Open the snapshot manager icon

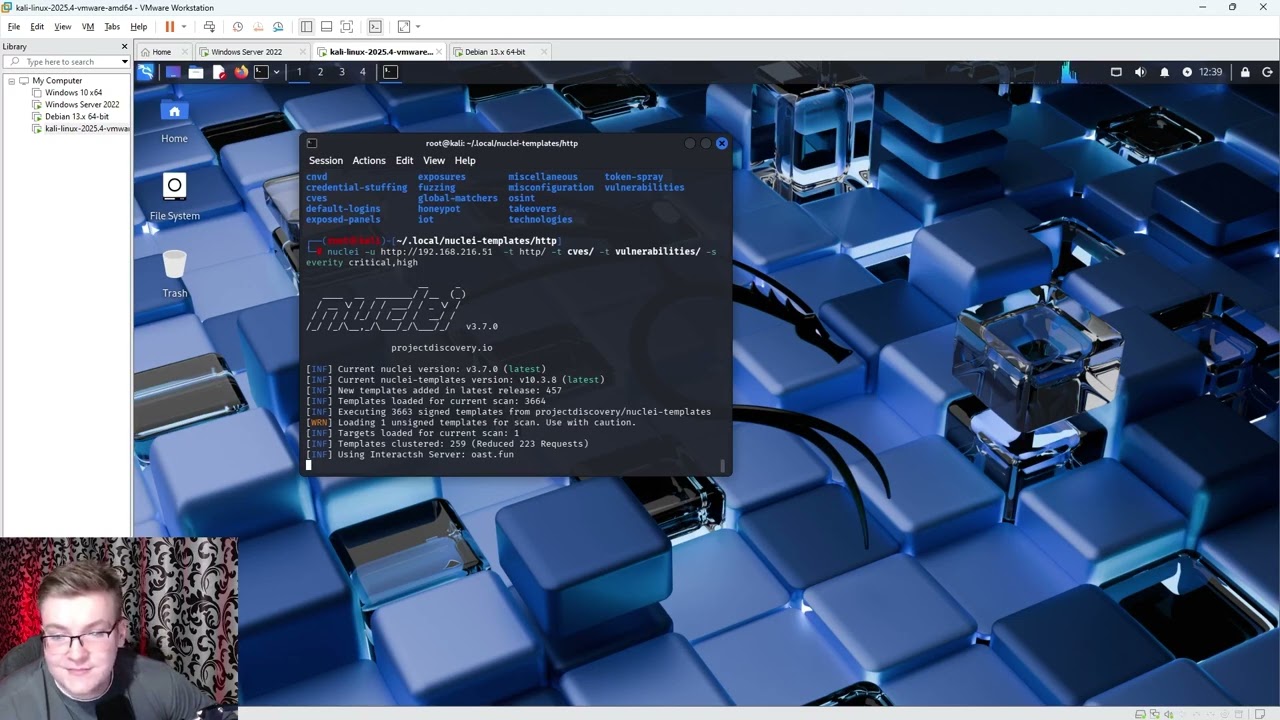(x=278, y=26)
